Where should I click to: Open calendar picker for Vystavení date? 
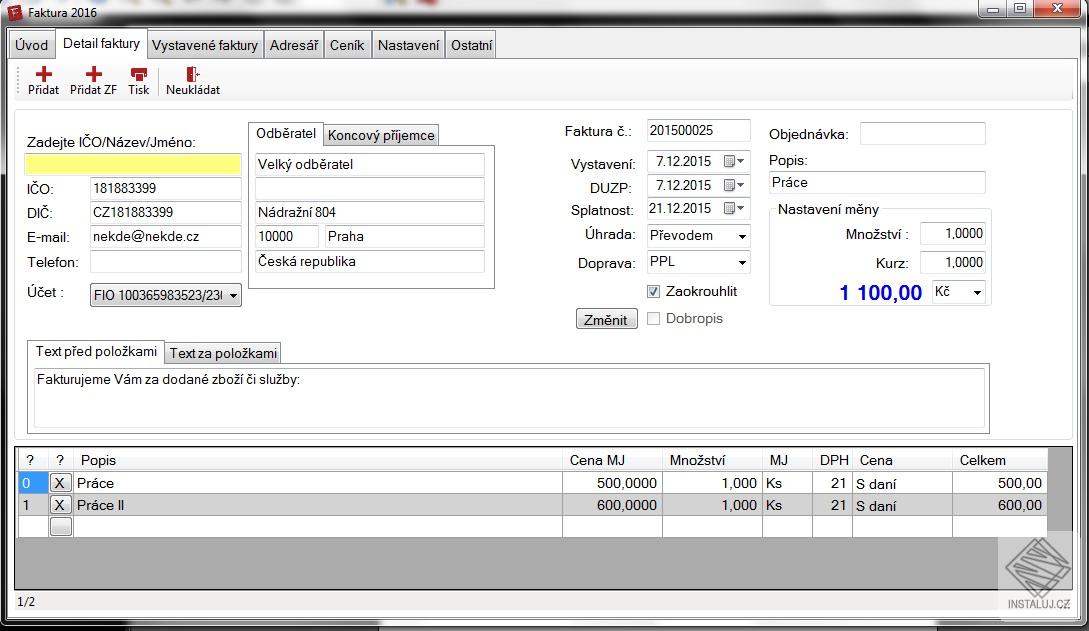[734, 161]
